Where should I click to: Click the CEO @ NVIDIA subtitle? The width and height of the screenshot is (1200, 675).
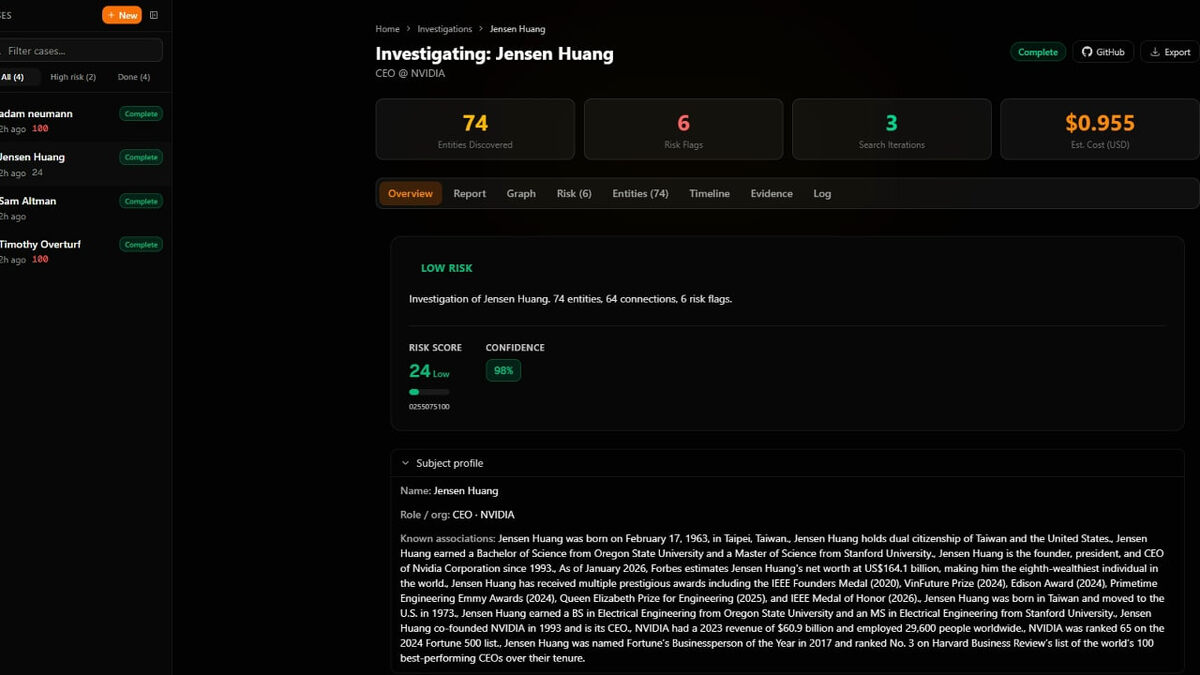tap(410, 73)
